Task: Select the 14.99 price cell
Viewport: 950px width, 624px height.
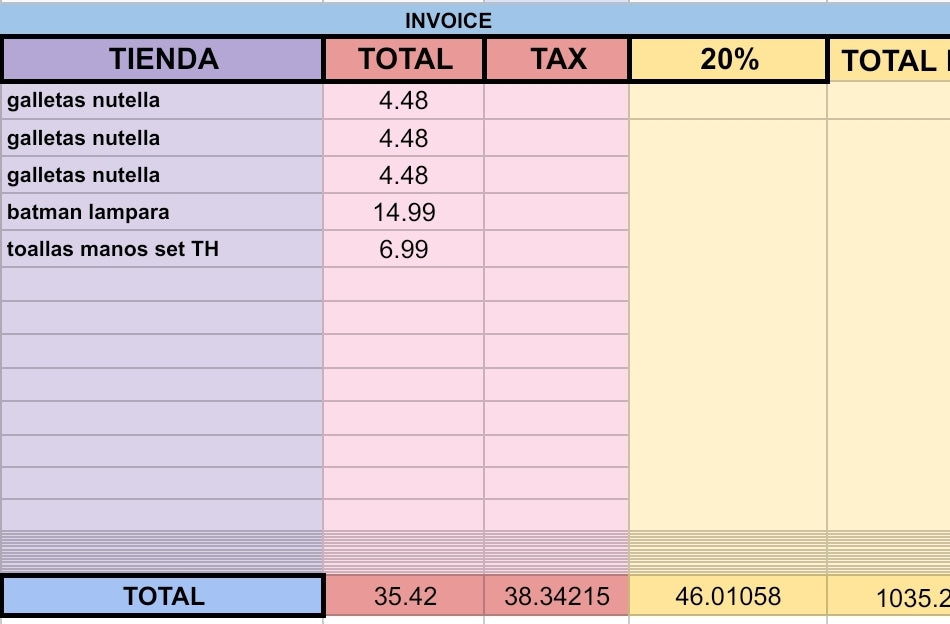Action: [404, 212]
